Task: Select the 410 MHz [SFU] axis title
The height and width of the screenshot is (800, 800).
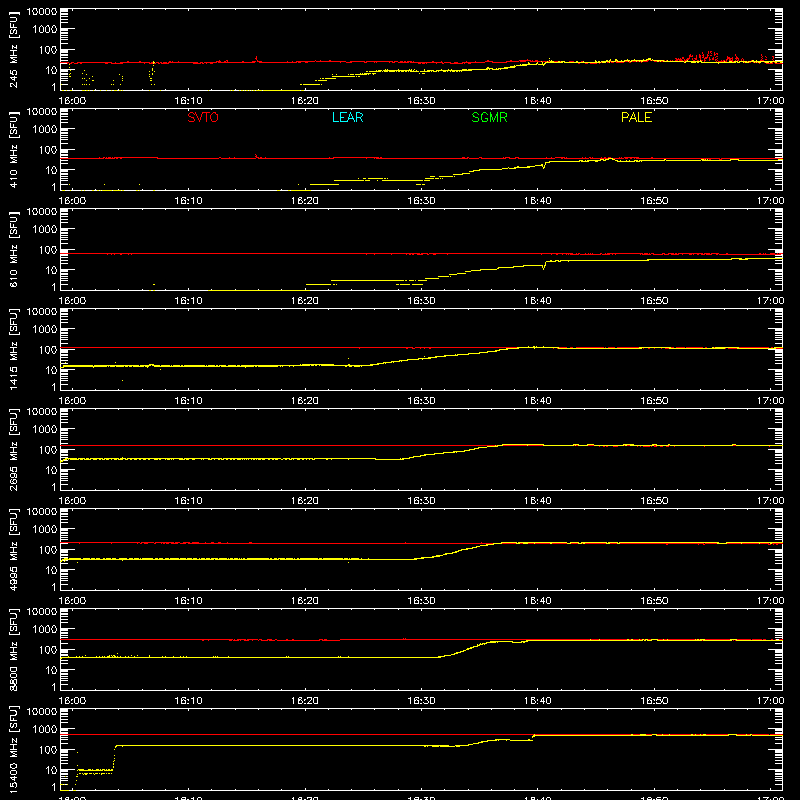Action: click(14, 149)
